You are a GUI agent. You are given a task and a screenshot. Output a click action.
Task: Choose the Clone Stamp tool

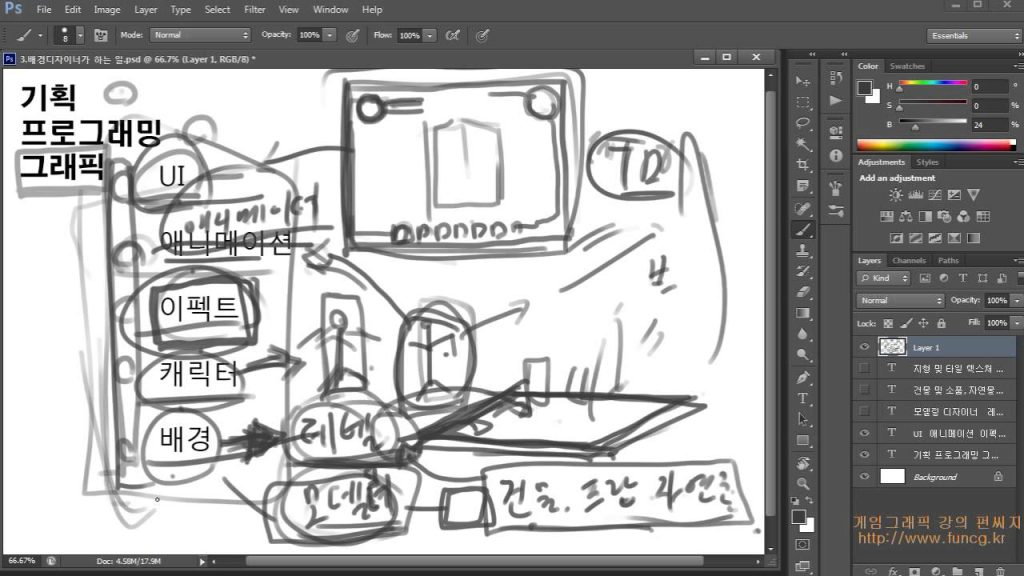pyautogui.click(x=802, y=250)
